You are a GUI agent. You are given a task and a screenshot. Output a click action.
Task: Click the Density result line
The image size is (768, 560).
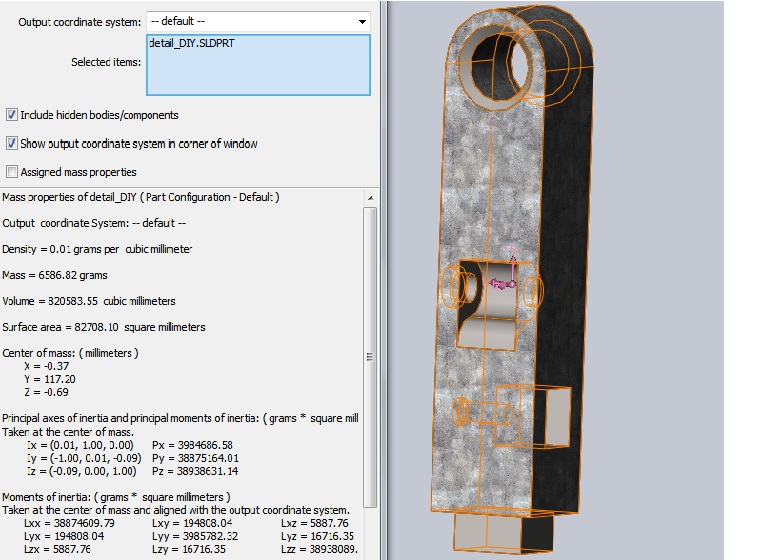(97, 249)
